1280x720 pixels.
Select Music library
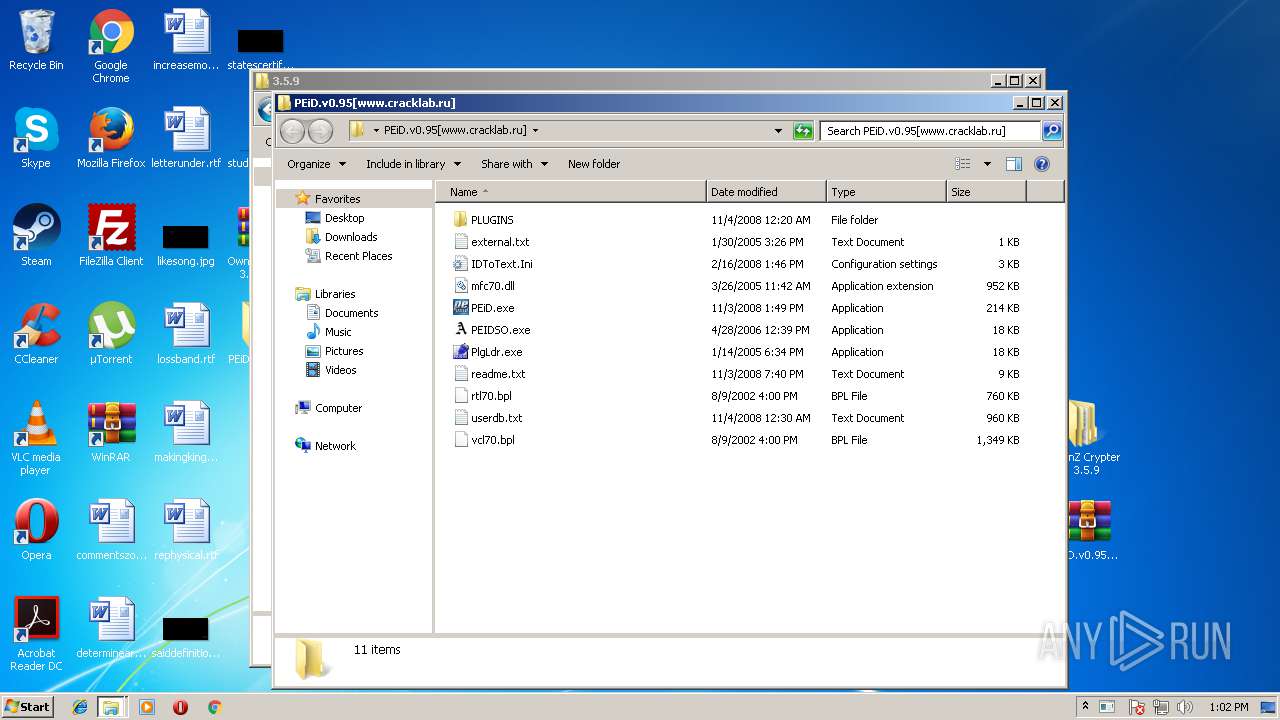(x=338, y=332)
